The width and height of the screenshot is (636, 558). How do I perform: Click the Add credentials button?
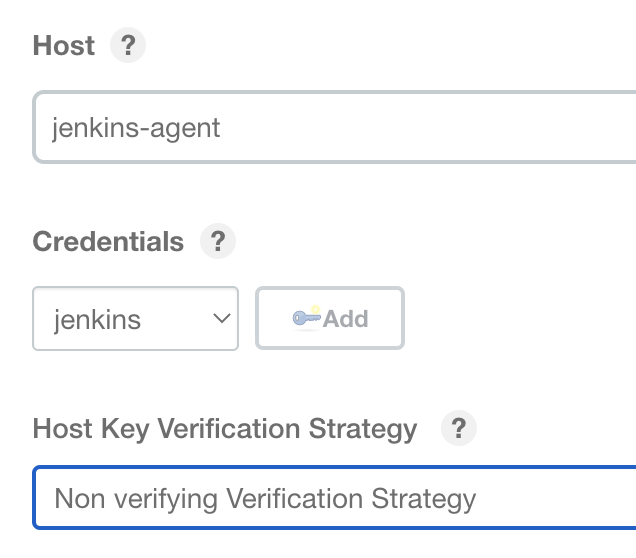(x=330, y=319)
